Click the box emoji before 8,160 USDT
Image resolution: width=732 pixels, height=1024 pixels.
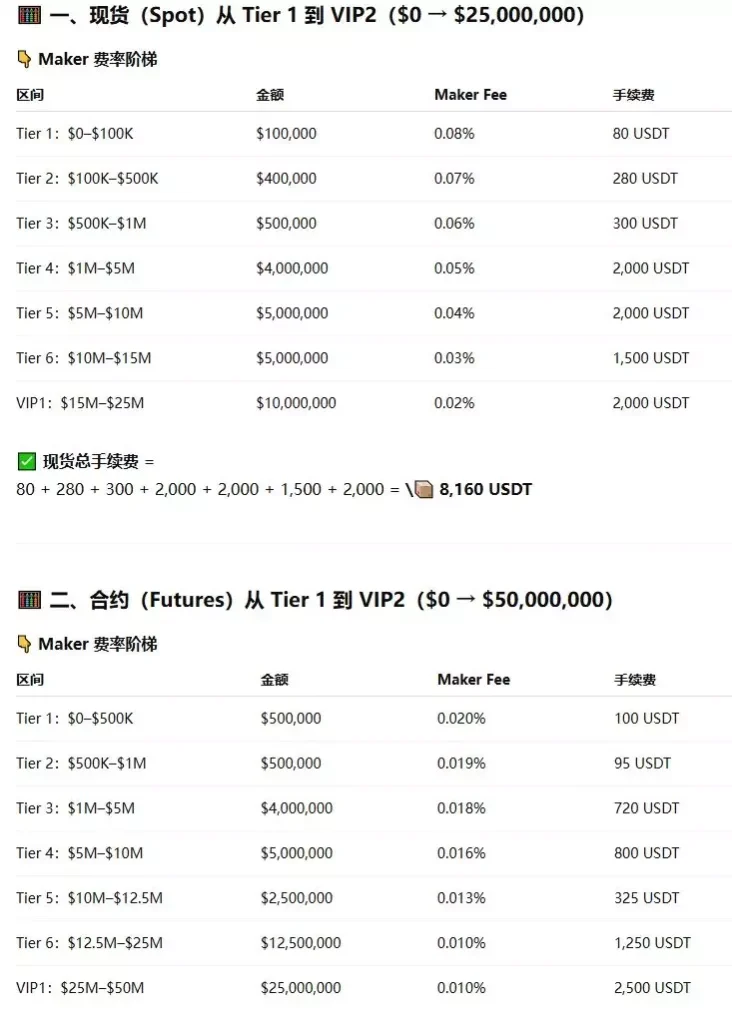[x=423, y=490]
